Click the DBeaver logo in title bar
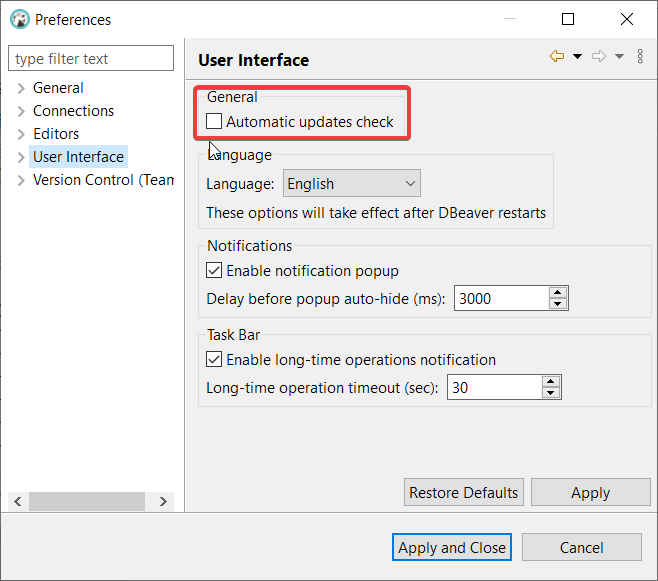The height and width of the screenshot is (581, 658). 20,19
